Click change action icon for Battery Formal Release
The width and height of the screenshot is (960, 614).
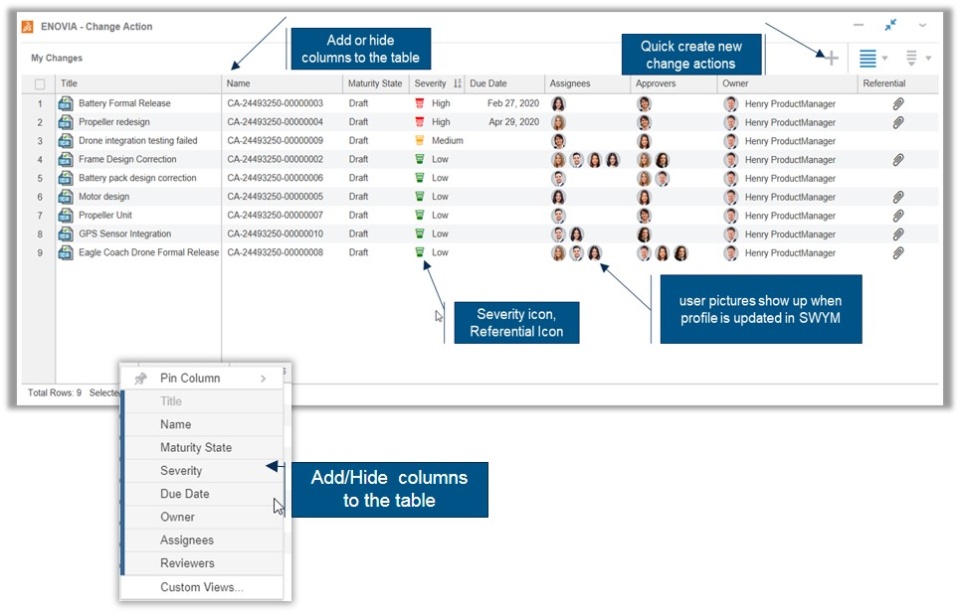pyautogui.click(x=66, y=103)
